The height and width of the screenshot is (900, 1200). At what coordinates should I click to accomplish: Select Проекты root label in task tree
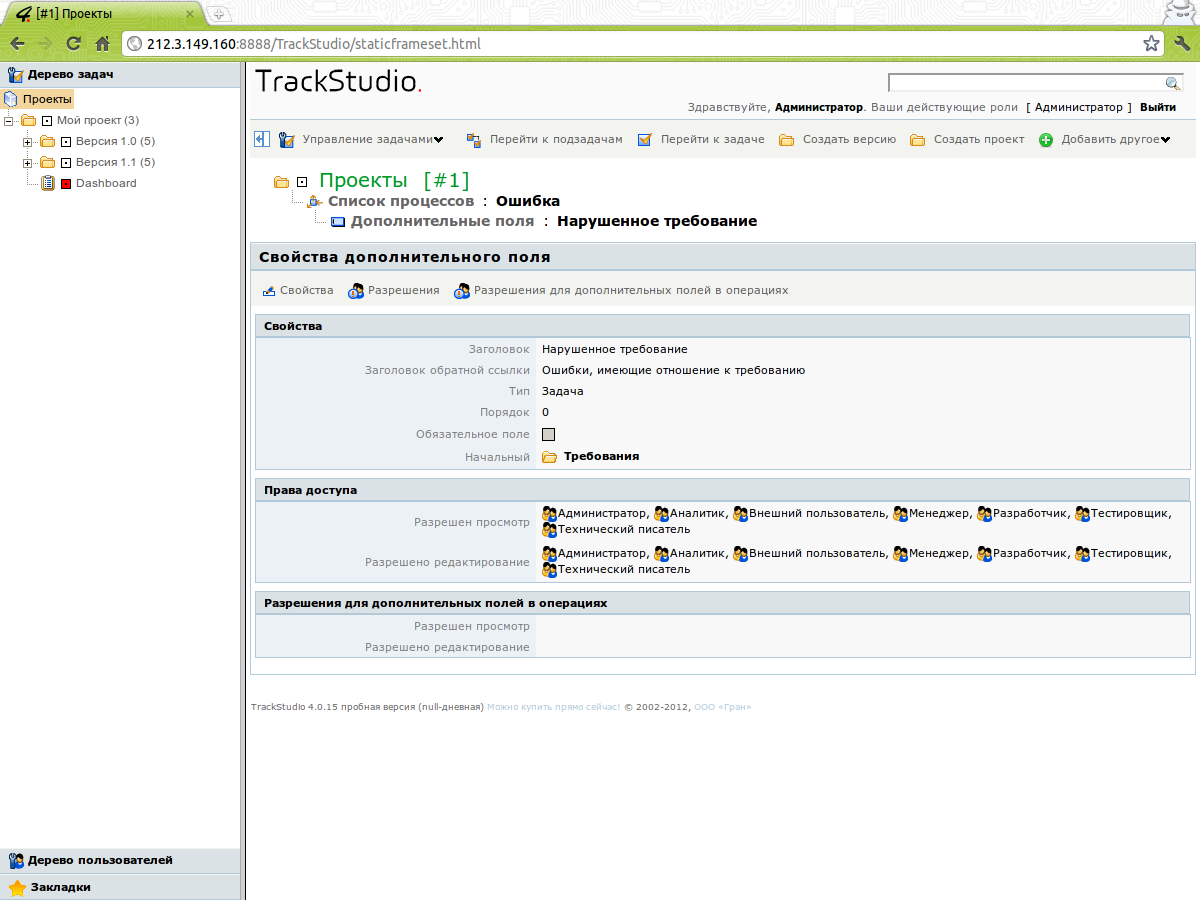47,99
